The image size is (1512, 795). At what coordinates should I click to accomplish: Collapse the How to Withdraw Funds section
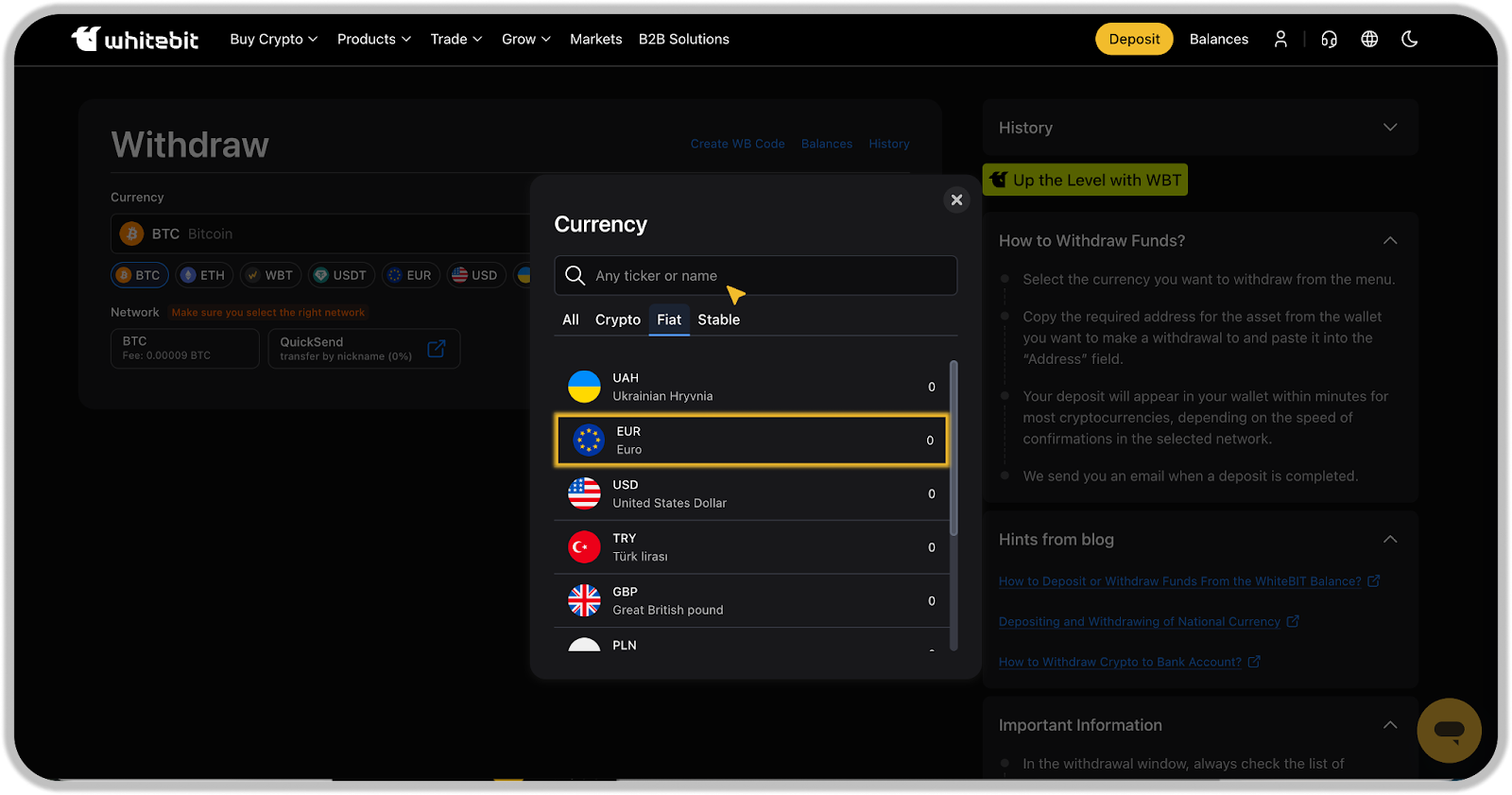pyautogui.click(x=1389, y=241)
